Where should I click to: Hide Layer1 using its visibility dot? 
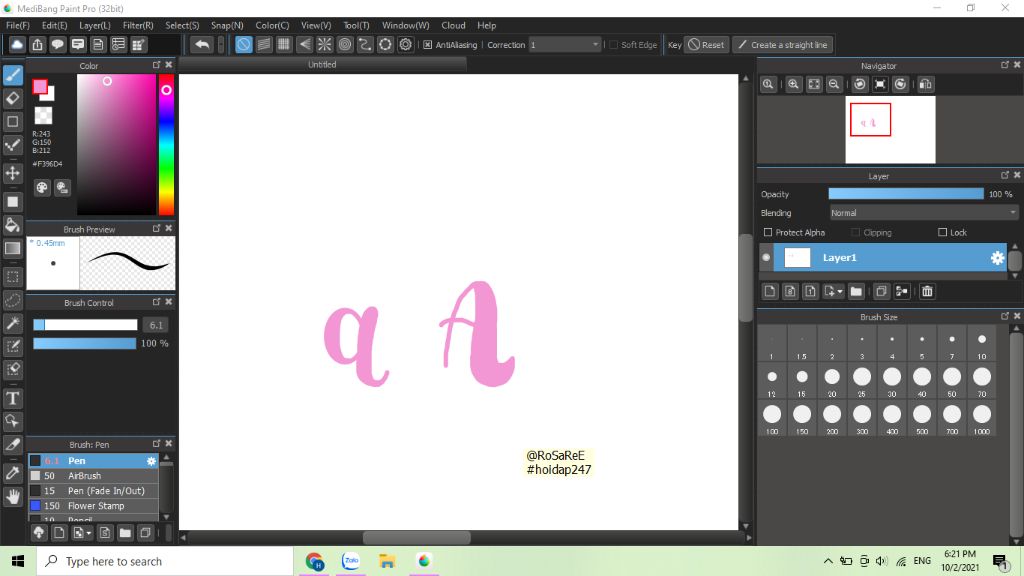click(x=767, y=258)
